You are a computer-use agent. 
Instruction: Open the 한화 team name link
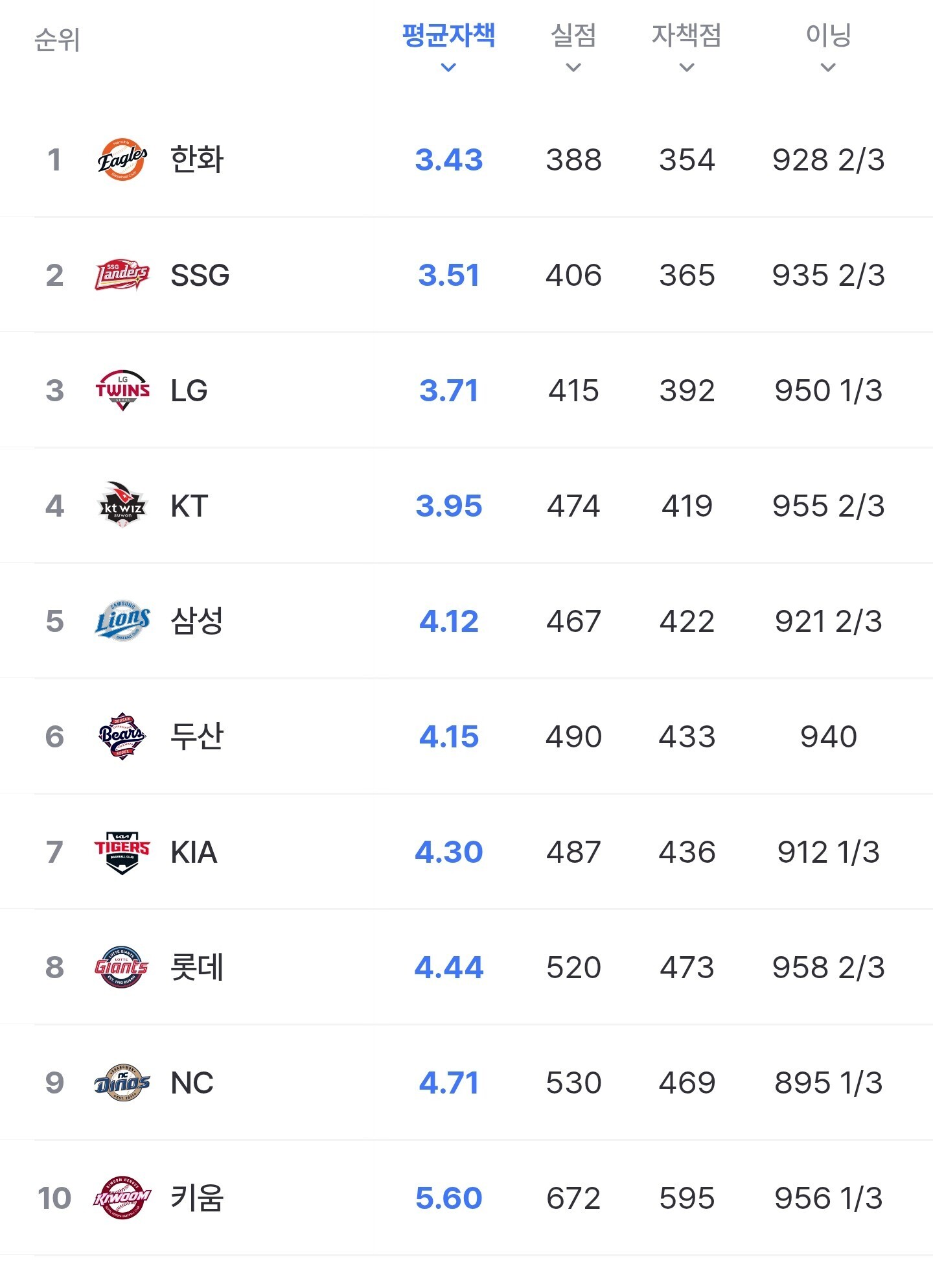coord(197,159)
